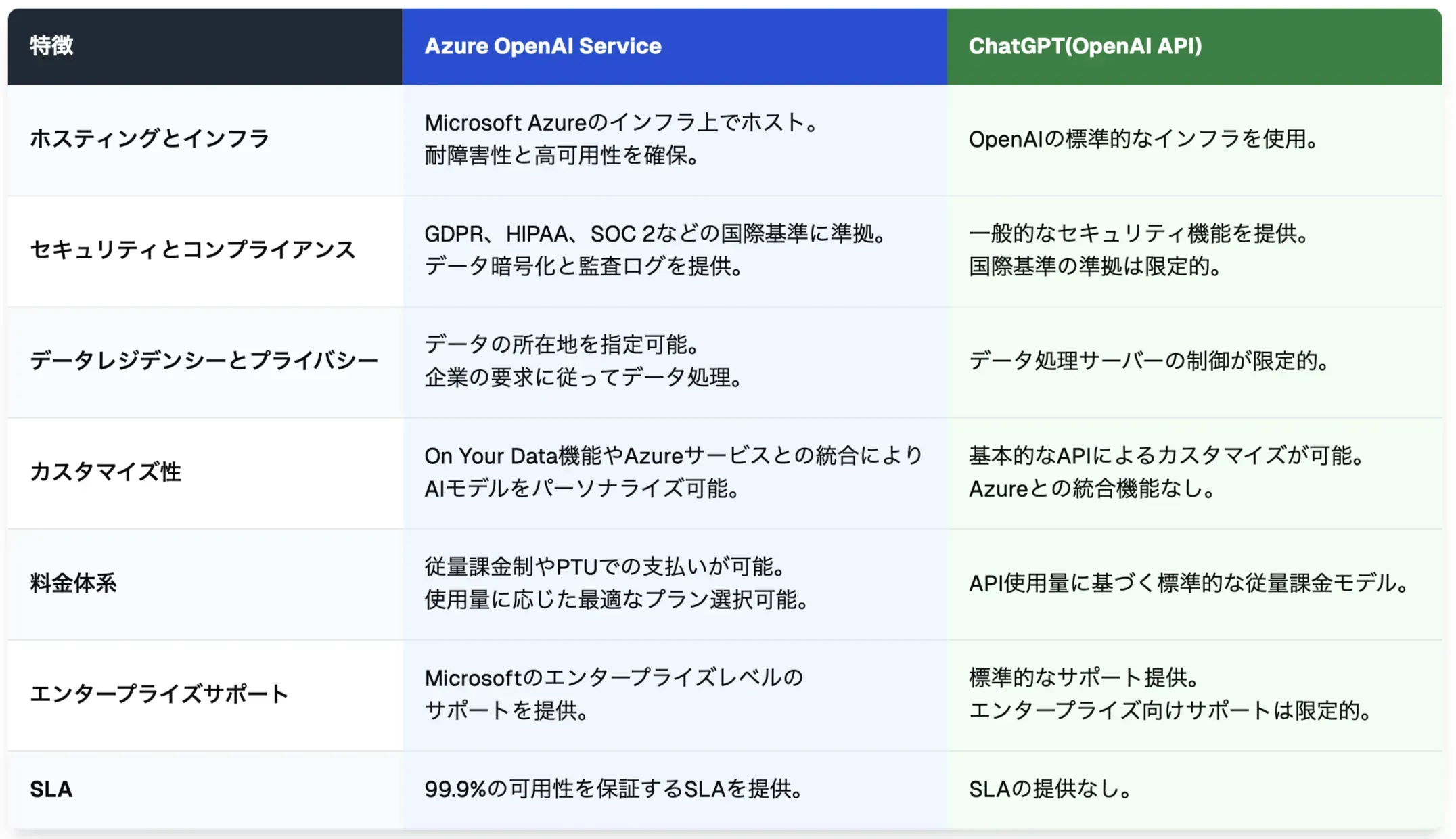Click the Azure OpenAI Service column header
The image size is (1456, 839).
(543, 46)
